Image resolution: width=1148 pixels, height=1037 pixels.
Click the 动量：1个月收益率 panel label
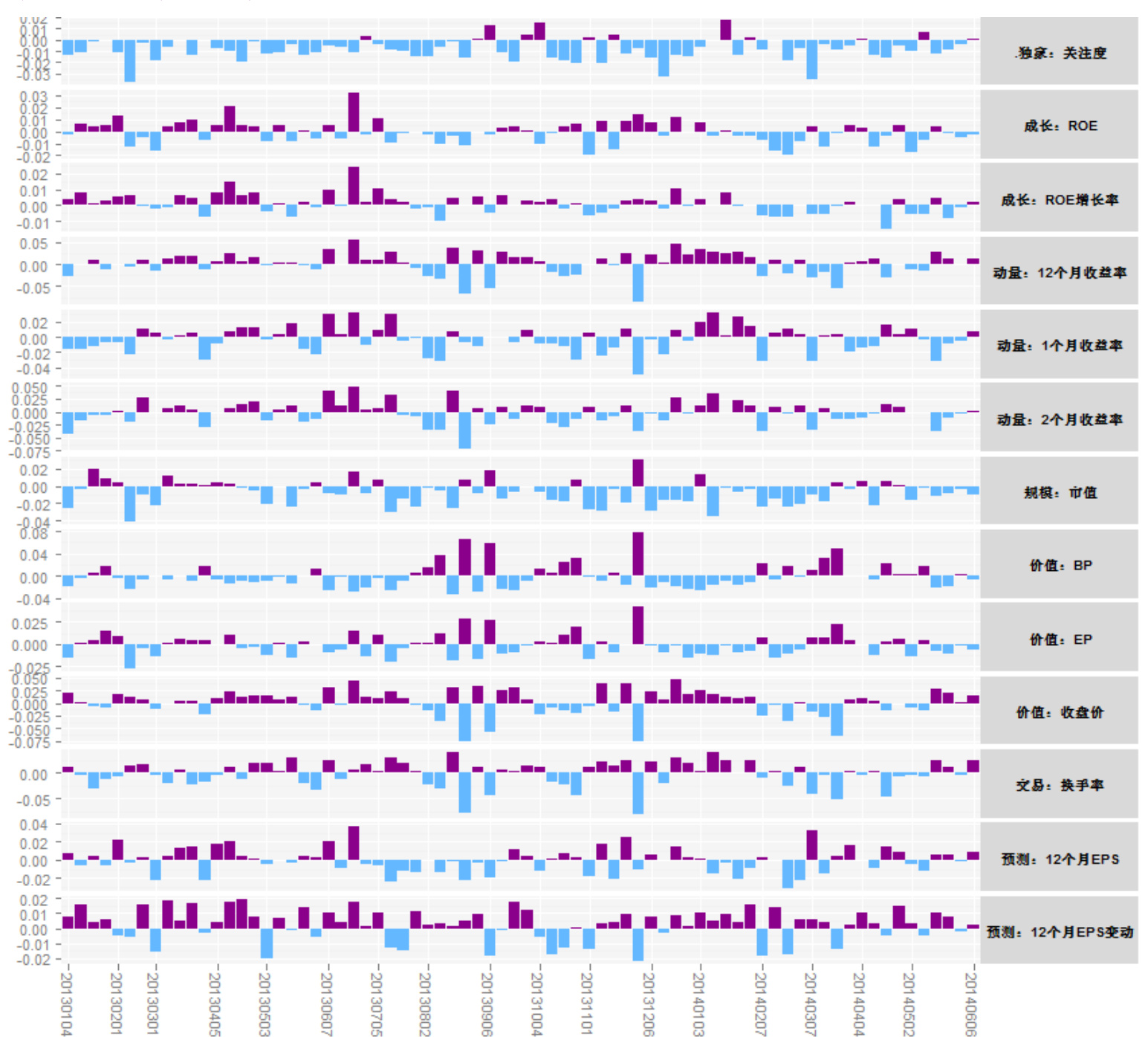coord(1060,345)
